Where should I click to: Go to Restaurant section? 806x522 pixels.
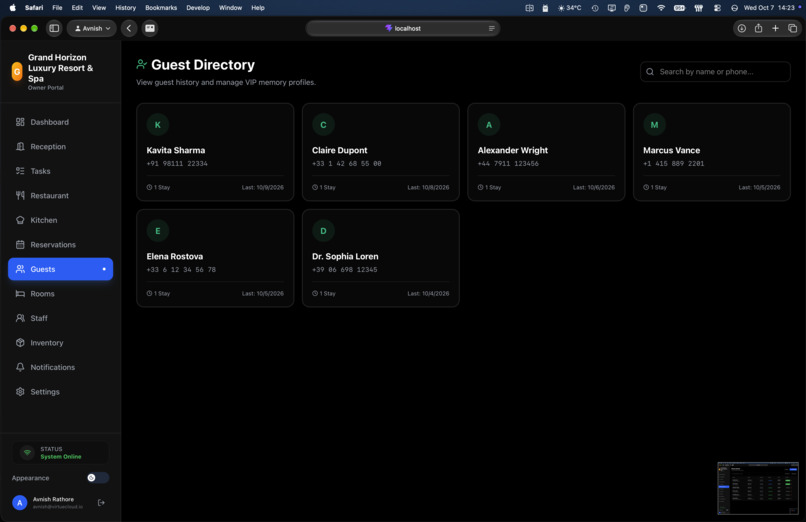(61, 195)
